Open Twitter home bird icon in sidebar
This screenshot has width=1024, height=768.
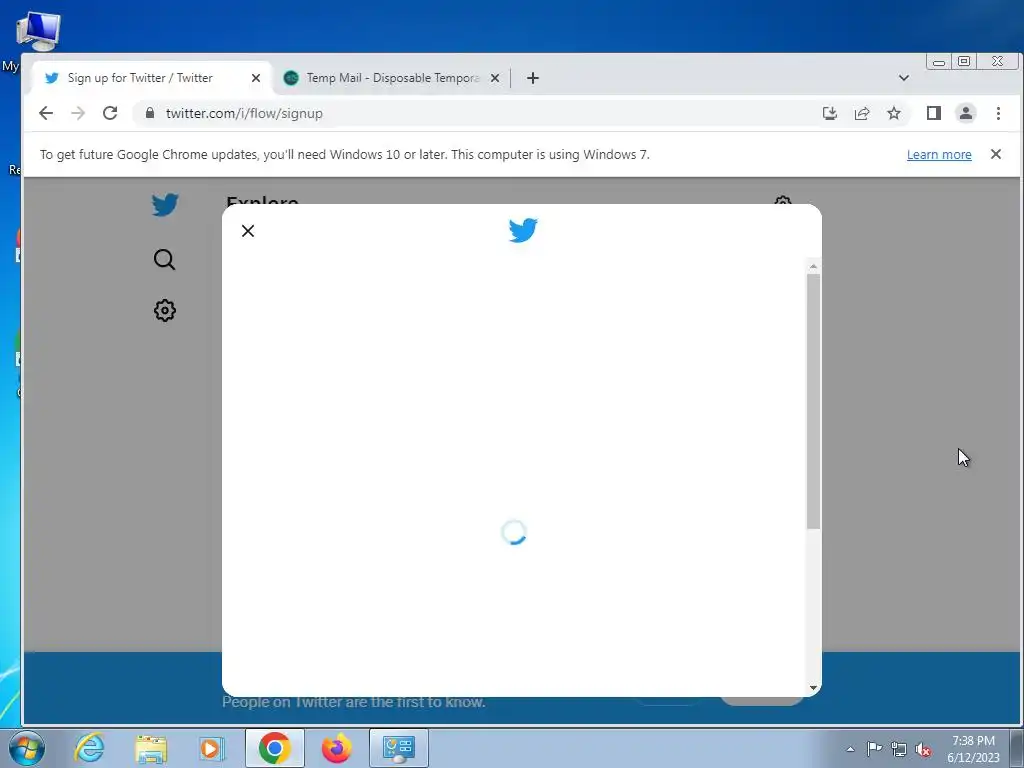click(x=165, y=205)
